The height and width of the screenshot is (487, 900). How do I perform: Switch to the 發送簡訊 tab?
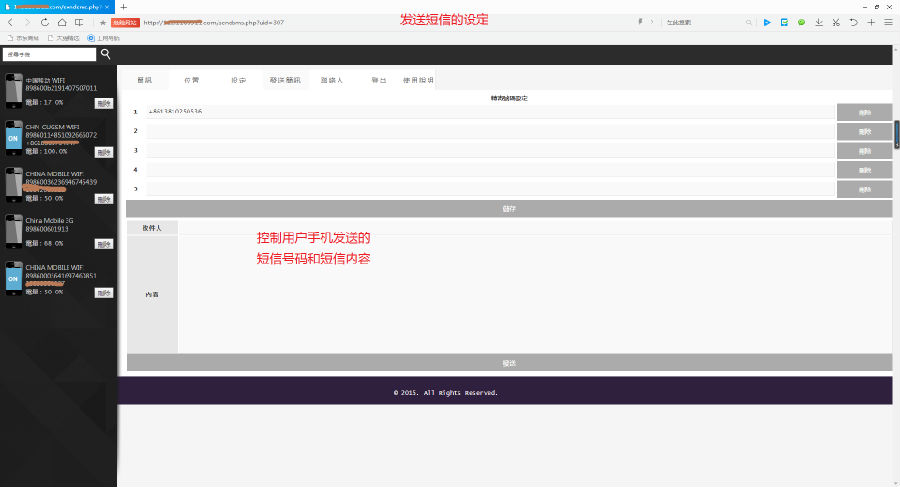pyautogui.click(x=285, y=80)
